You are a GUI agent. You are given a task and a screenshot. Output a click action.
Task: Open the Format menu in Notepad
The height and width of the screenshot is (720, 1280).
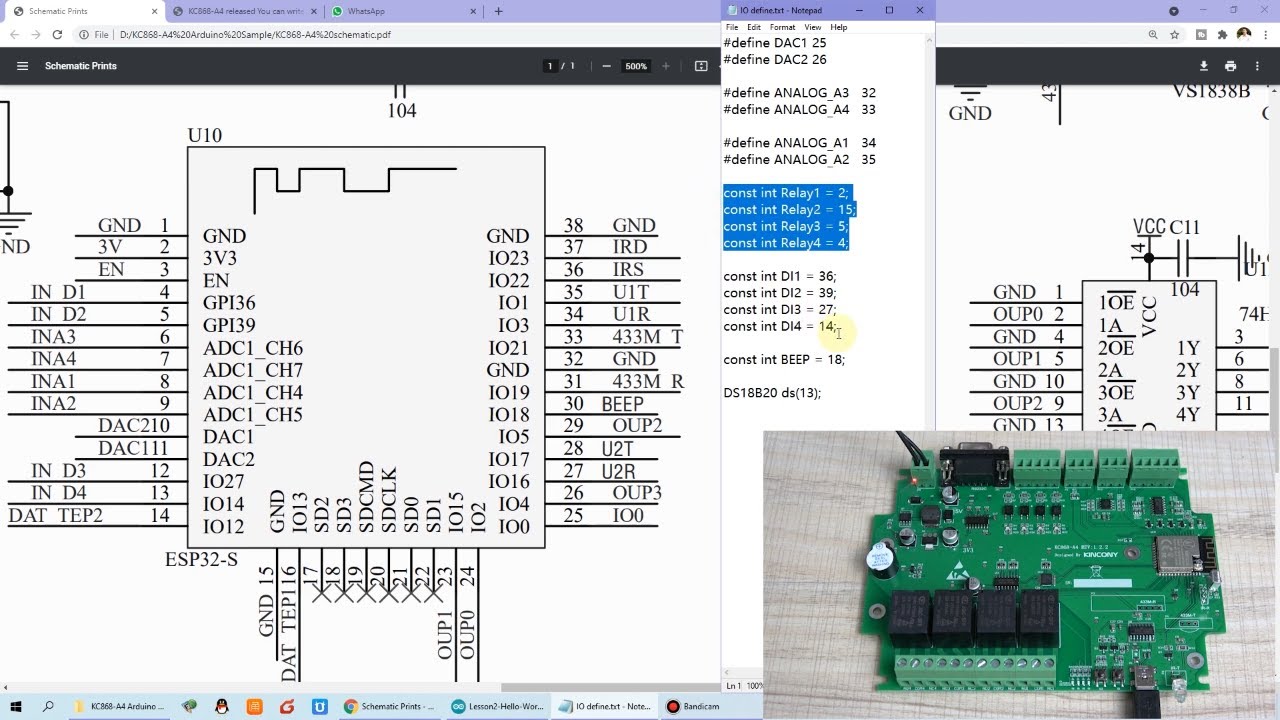point(782,27)
